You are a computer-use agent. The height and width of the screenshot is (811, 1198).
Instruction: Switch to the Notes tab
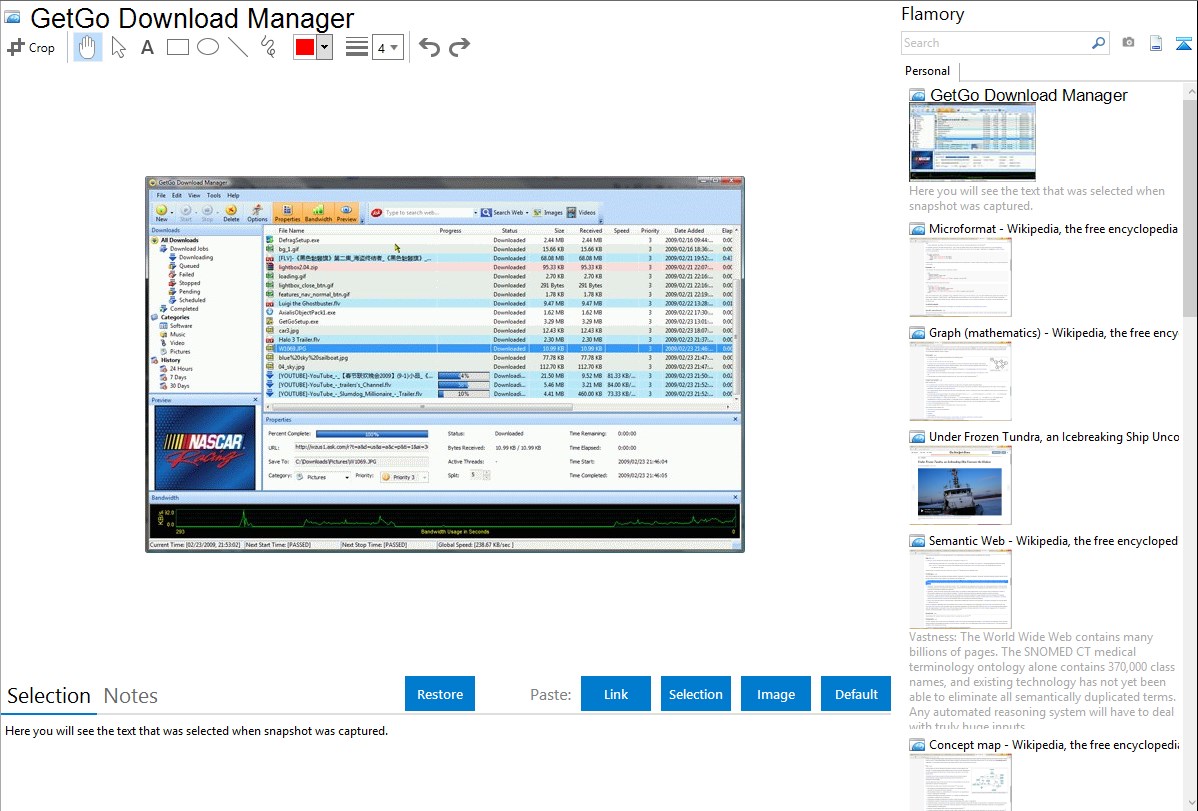[131, 696]
